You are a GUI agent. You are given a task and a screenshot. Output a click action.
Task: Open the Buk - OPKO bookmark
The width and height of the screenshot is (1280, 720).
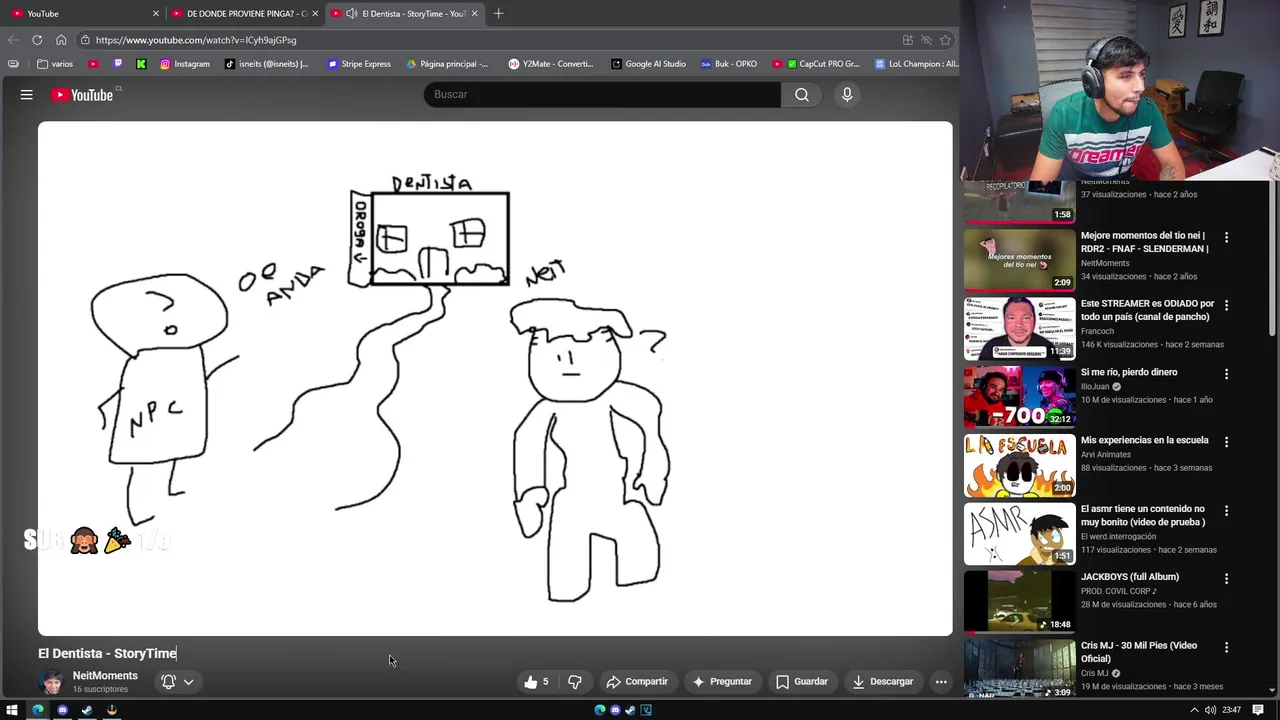click(x=728, y=64)
